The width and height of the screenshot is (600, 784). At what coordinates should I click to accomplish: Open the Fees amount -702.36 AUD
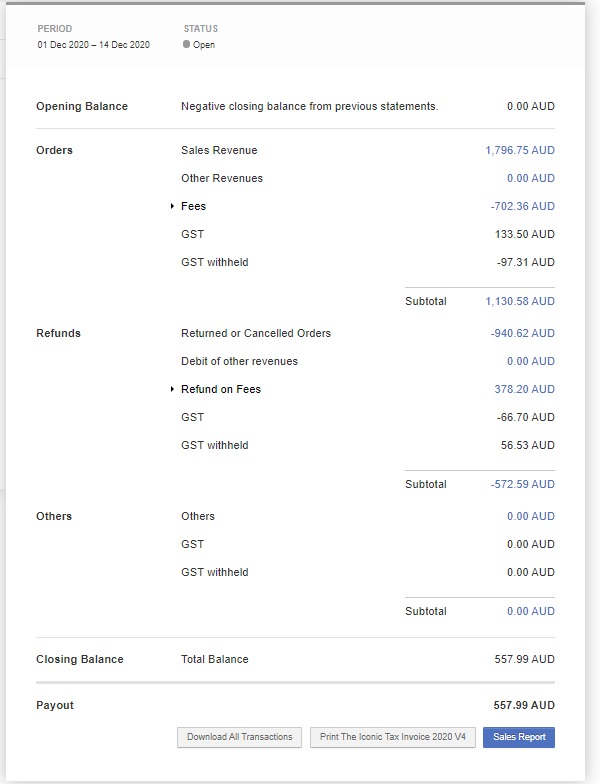click(x=522, y=206)
